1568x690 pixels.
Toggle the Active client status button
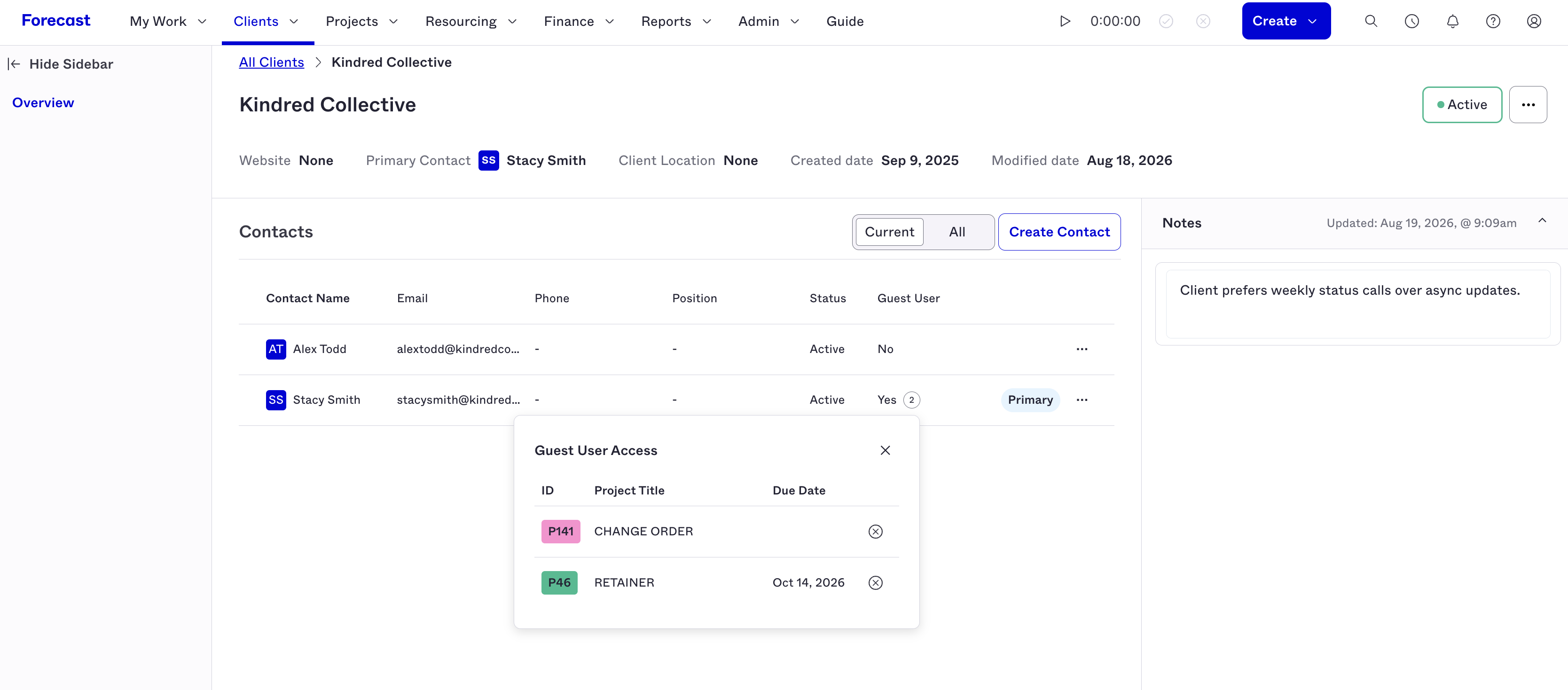[1462, 105]
